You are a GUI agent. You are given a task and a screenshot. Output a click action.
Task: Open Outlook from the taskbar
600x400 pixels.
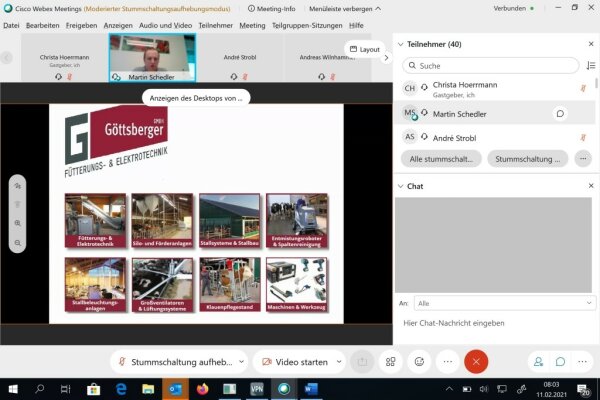point(175,389)
